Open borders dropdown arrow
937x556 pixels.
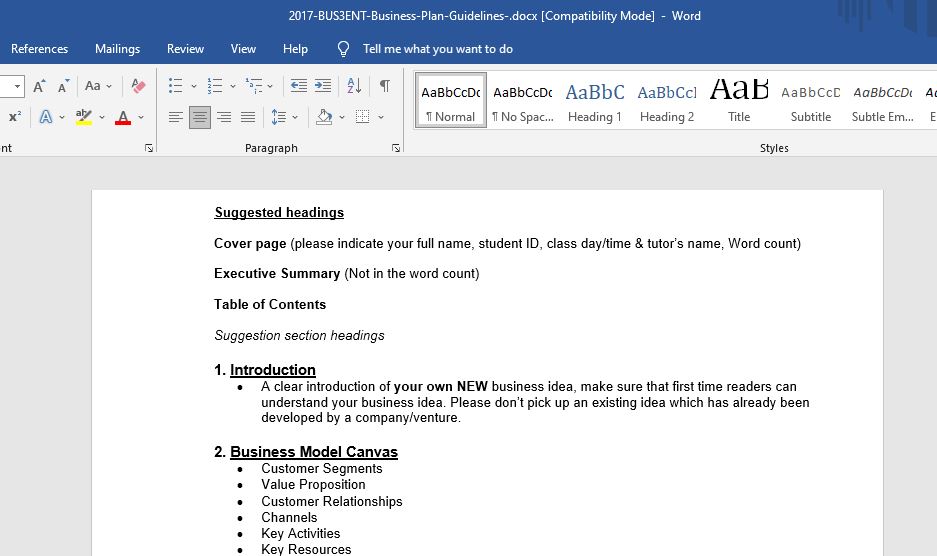(x=381, y=117)
